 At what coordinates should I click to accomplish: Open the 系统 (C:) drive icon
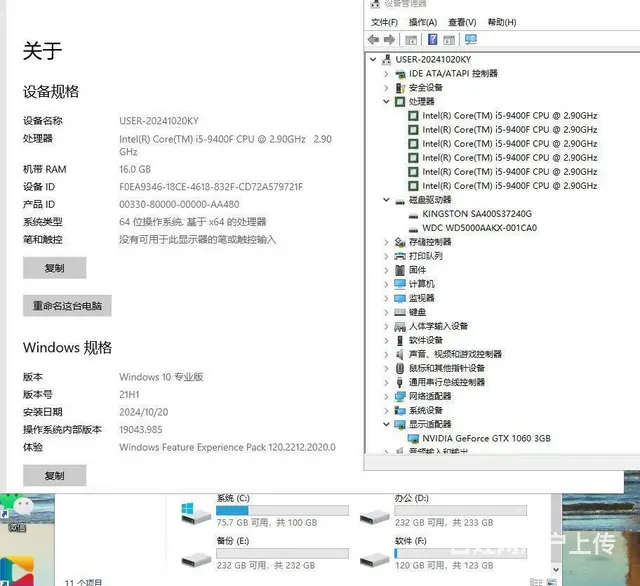[196, 513]
